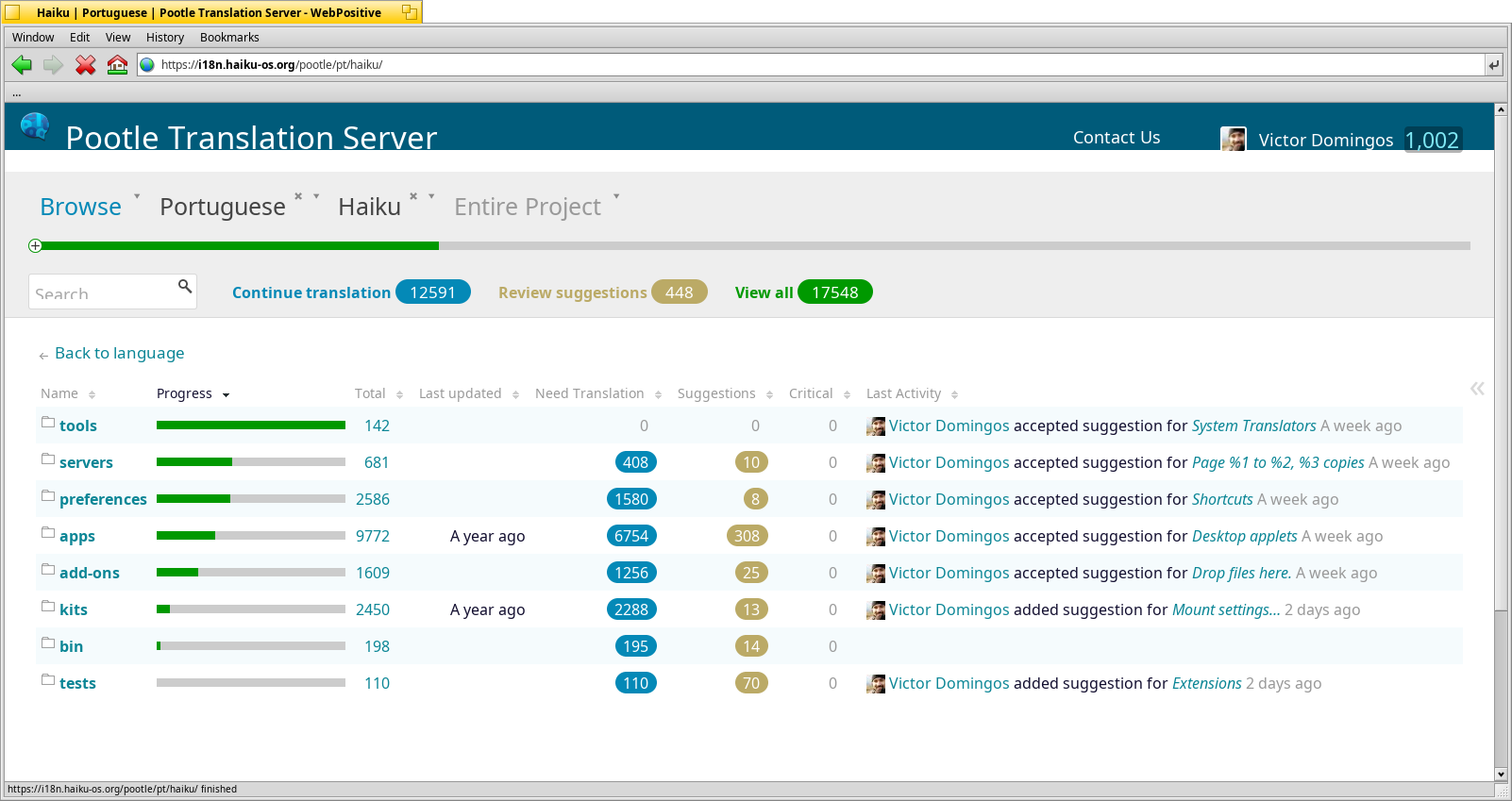1512x801 pixels.
Task: Collapse sidebar with double chevron
Action: pos(1477,388)
